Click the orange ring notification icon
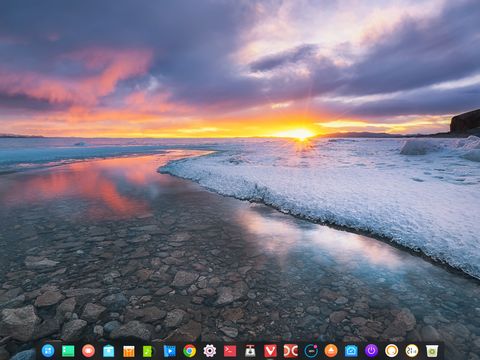 point(392,351)
